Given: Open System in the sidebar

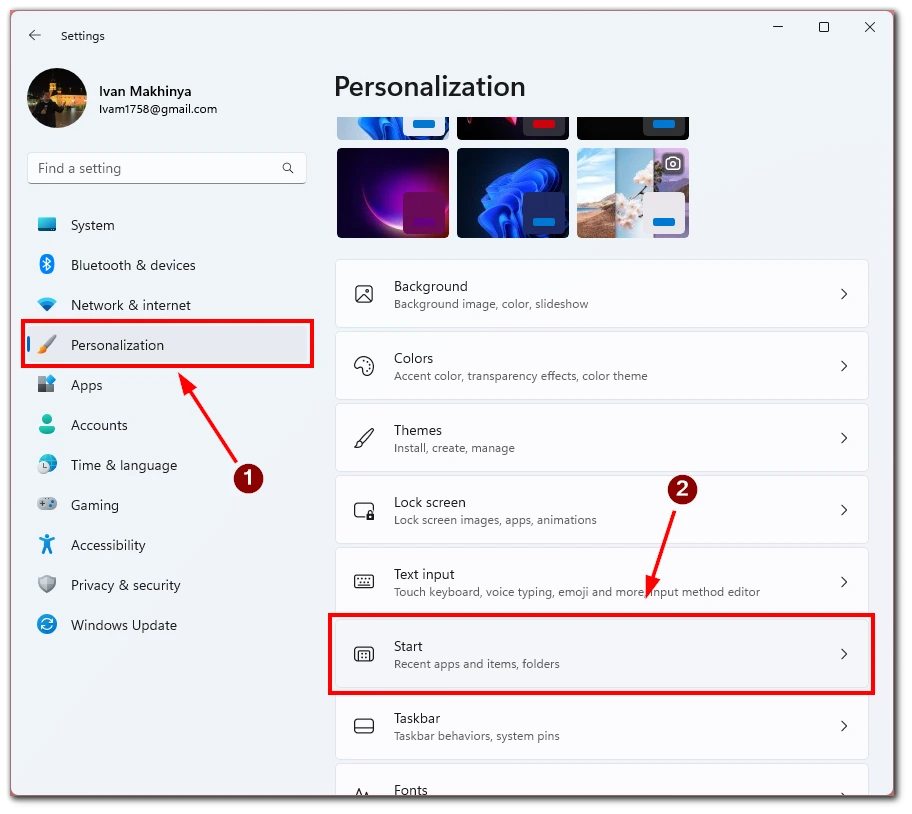Looking at the screenshot, I should (167, 225).
